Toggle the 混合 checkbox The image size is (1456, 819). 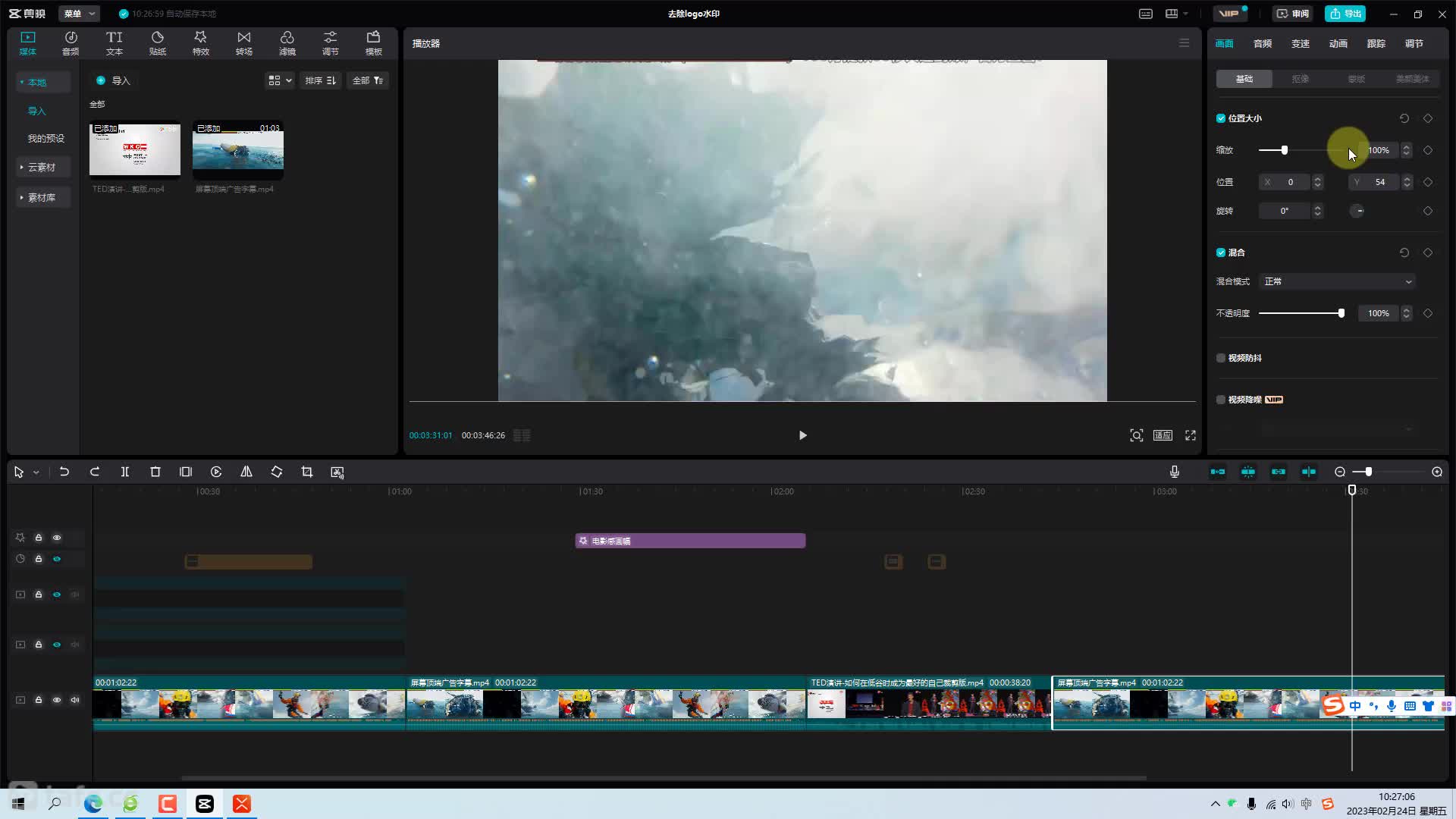coord(1221,253)
